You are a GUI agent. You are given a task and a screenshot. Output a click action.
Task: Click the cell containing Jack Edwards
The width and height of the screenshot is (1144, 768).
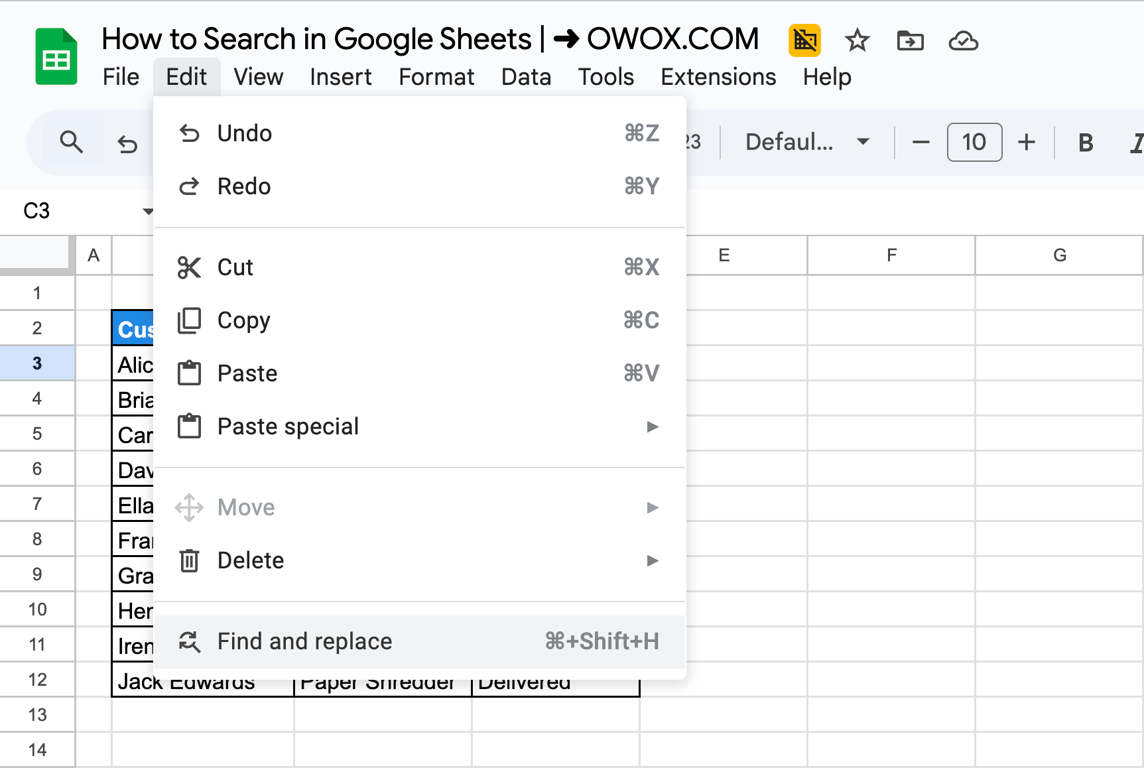pos(203,684)
